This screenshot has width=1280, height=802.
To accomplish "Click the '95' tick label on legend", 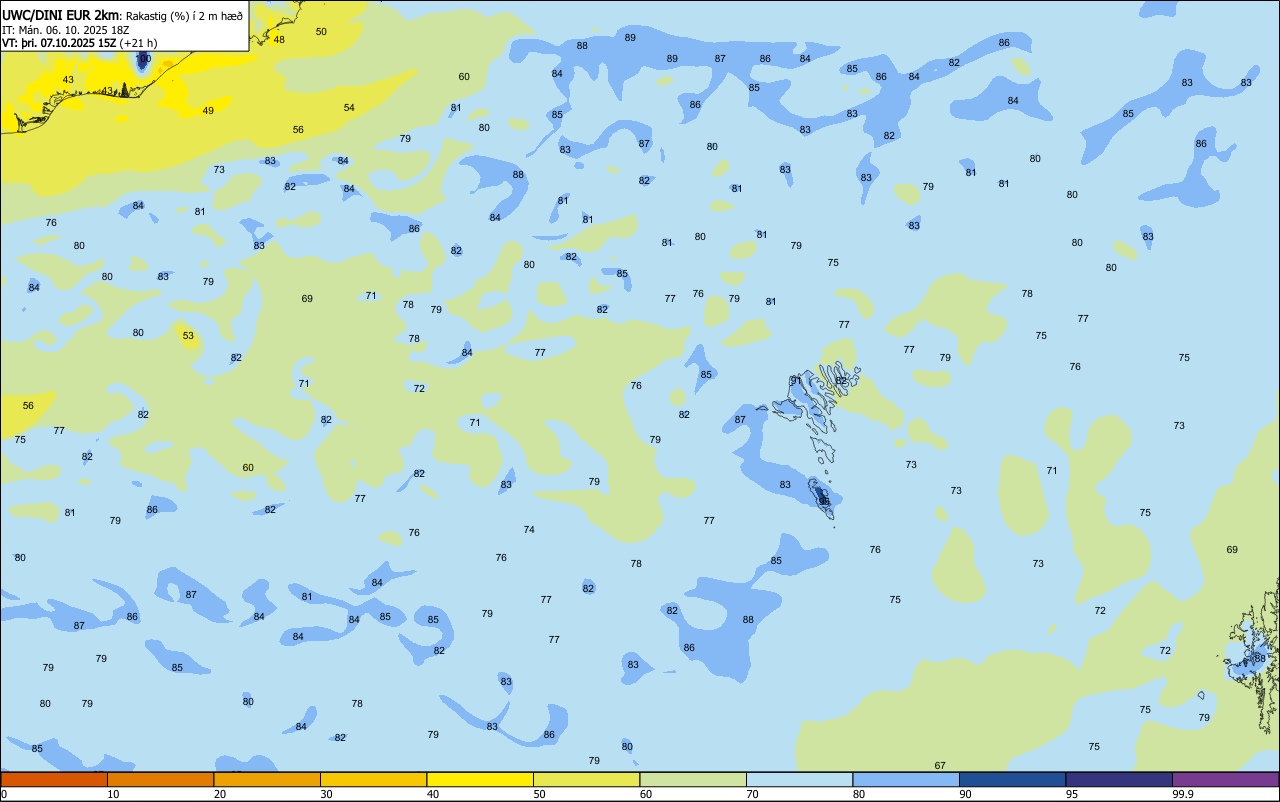I will click(1072, 794).
